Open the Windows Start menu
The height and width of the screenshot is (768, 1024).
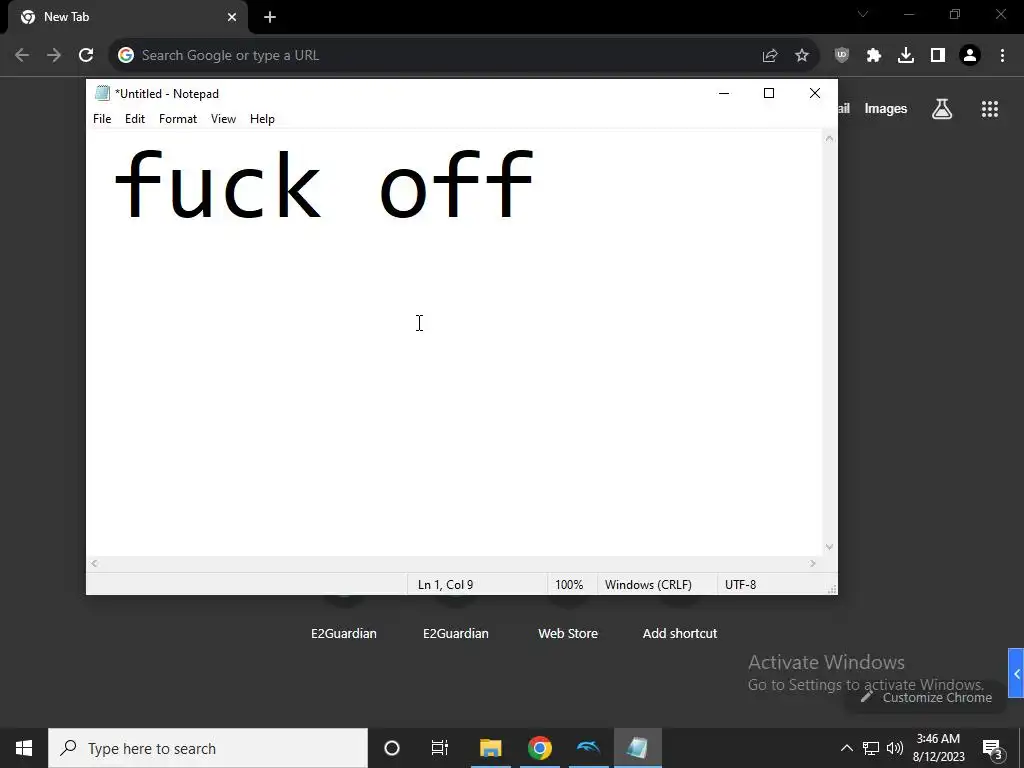tap(24, 748)
